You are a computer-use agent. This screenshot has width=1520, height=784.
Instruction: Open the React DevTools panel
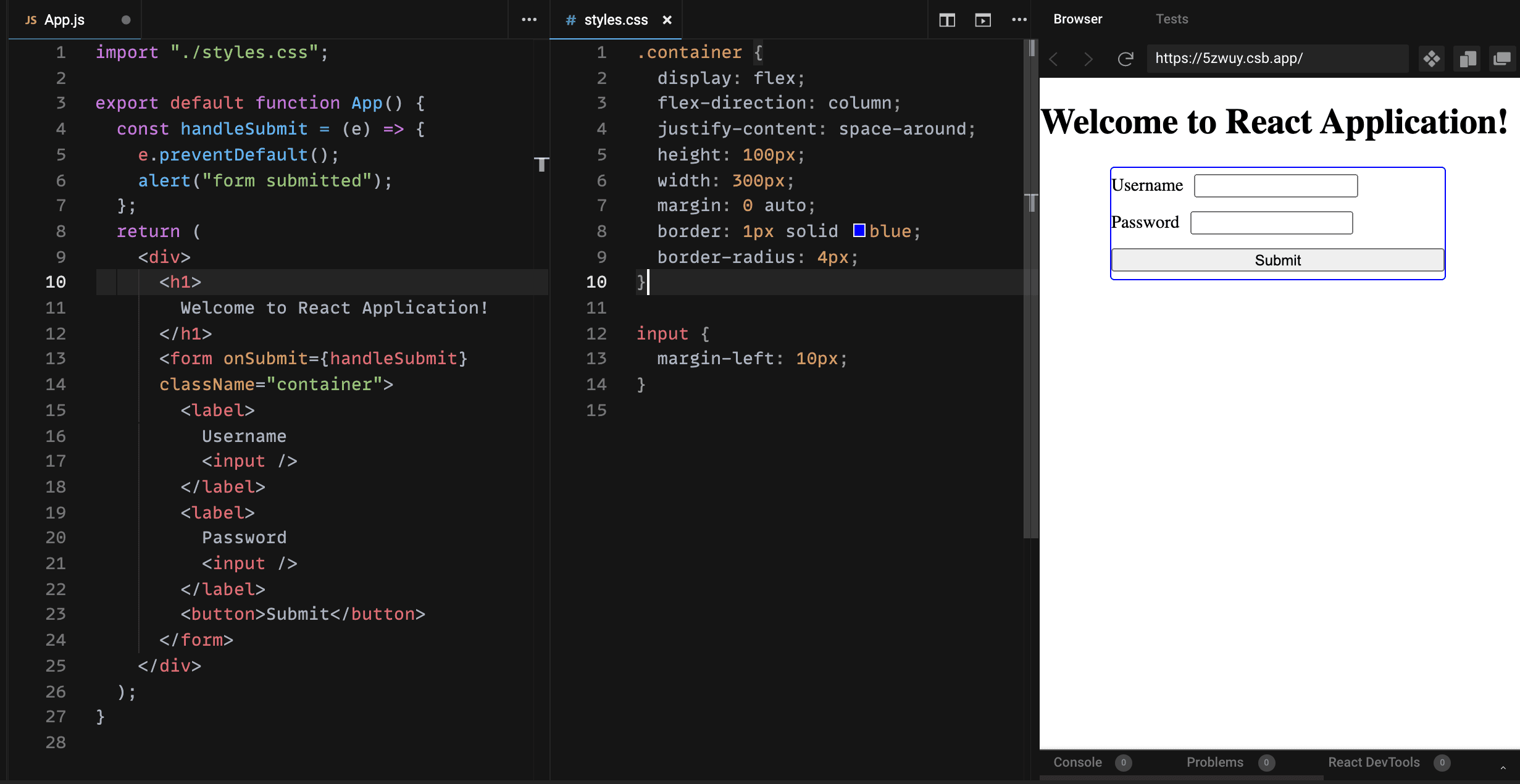coord(1374,762)
